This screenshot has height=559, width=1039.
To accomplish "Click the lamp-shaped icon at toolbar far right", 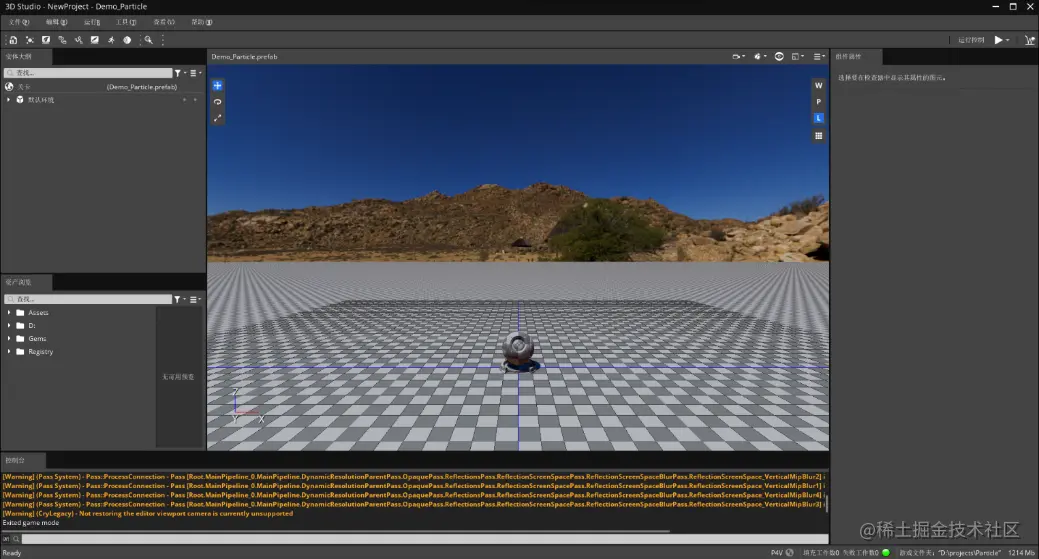I will pyautogui.click(x=1030, y=40).
